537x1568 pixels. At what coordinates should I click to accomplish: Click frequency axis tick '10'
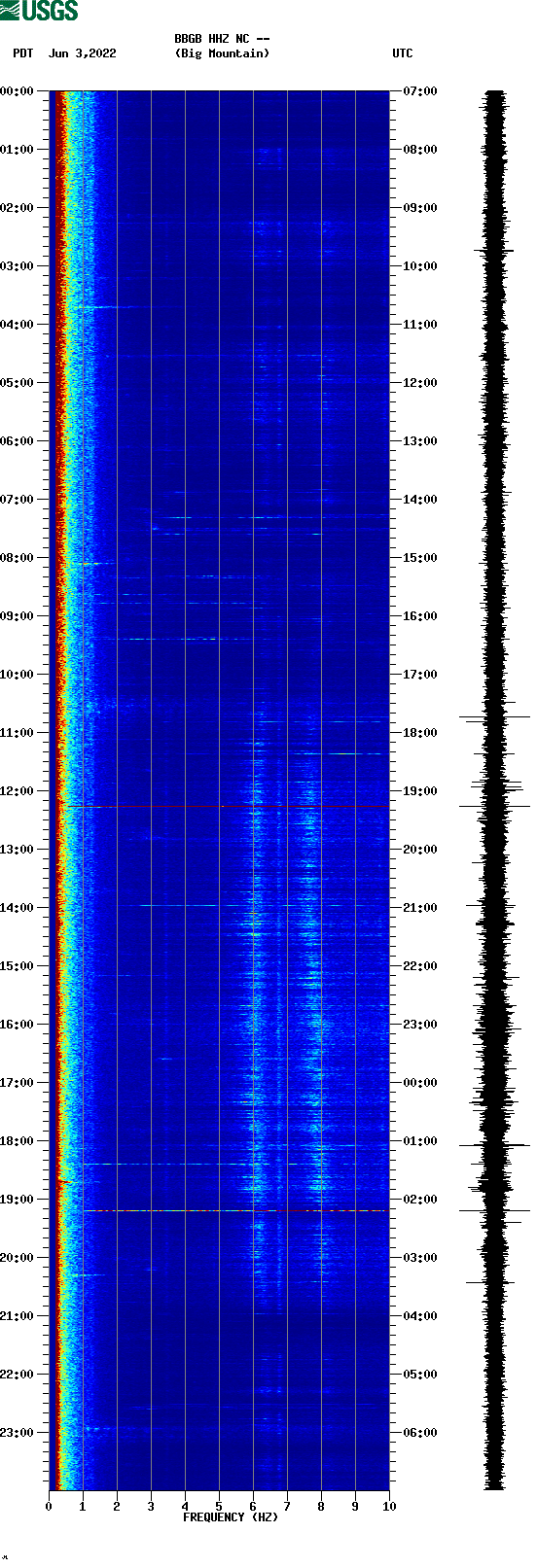[x=389, y=1507]
